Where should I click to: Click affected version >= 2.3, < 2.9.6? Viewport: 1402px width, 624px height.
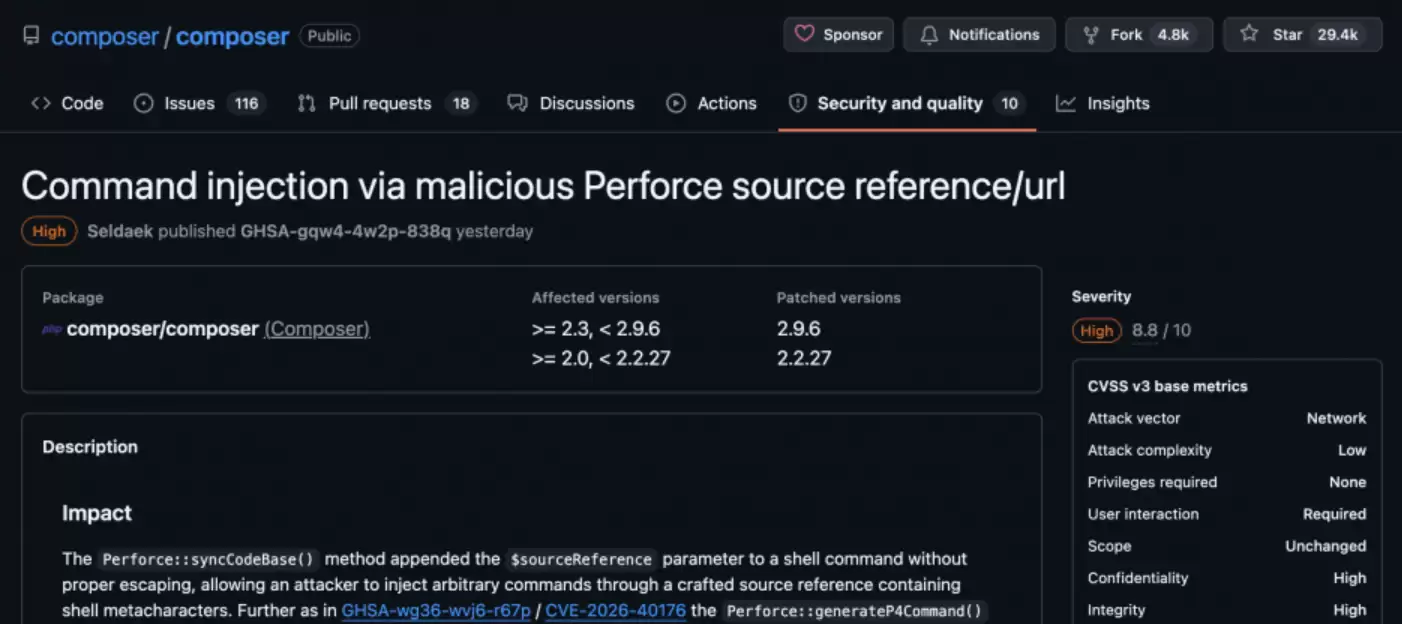(x=596, y=329)
